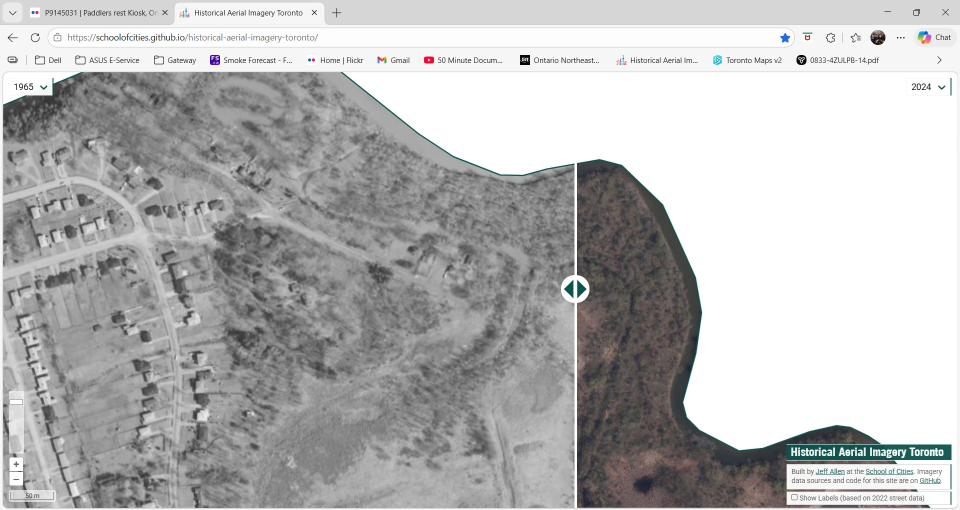The image size is (960, 510).
Task: Open the 1965 year dropdown
Action: (30, 87)
